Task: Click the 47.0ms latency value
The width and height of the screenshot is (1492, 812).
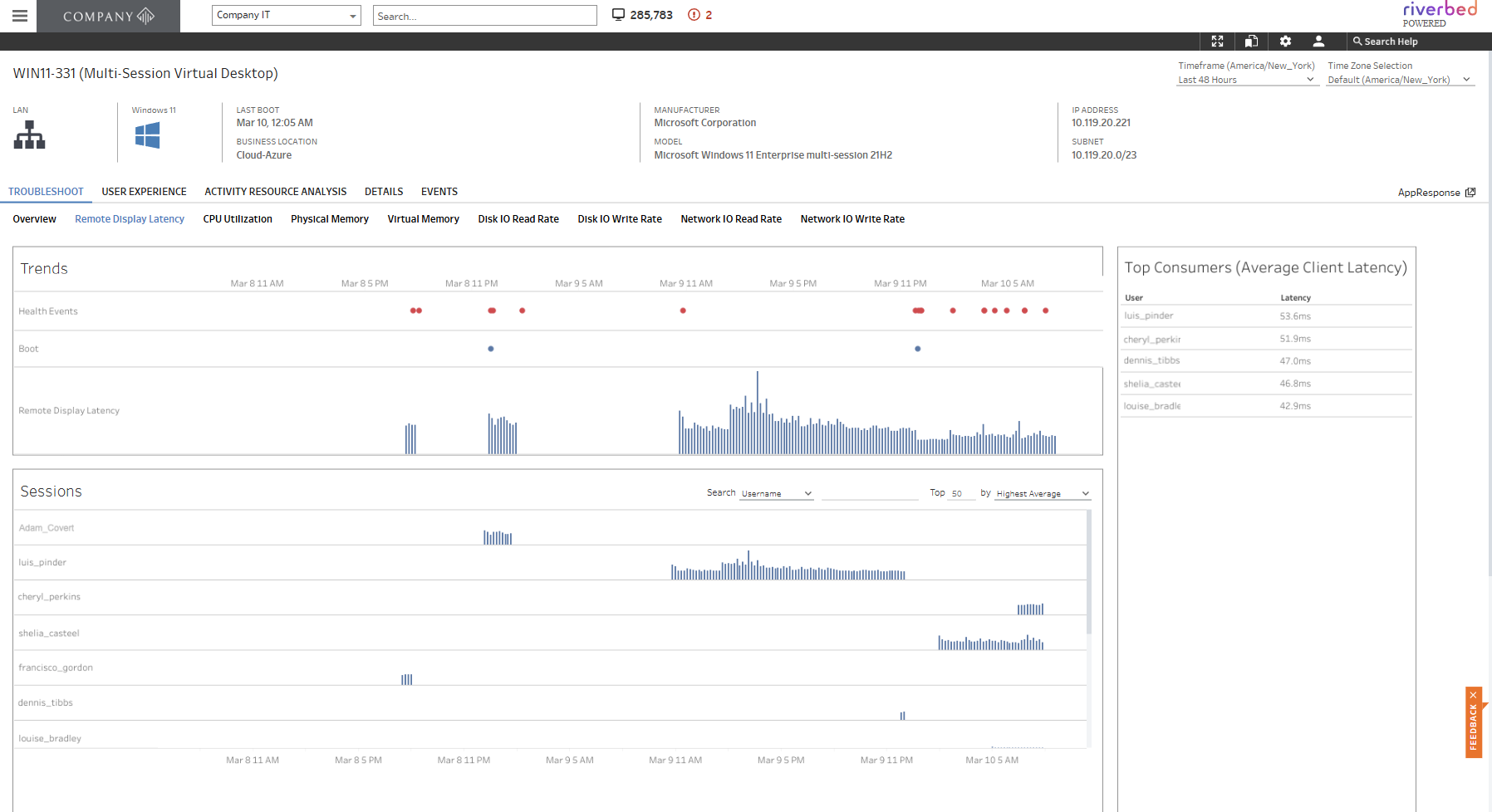Action: tap(1295, 361)
